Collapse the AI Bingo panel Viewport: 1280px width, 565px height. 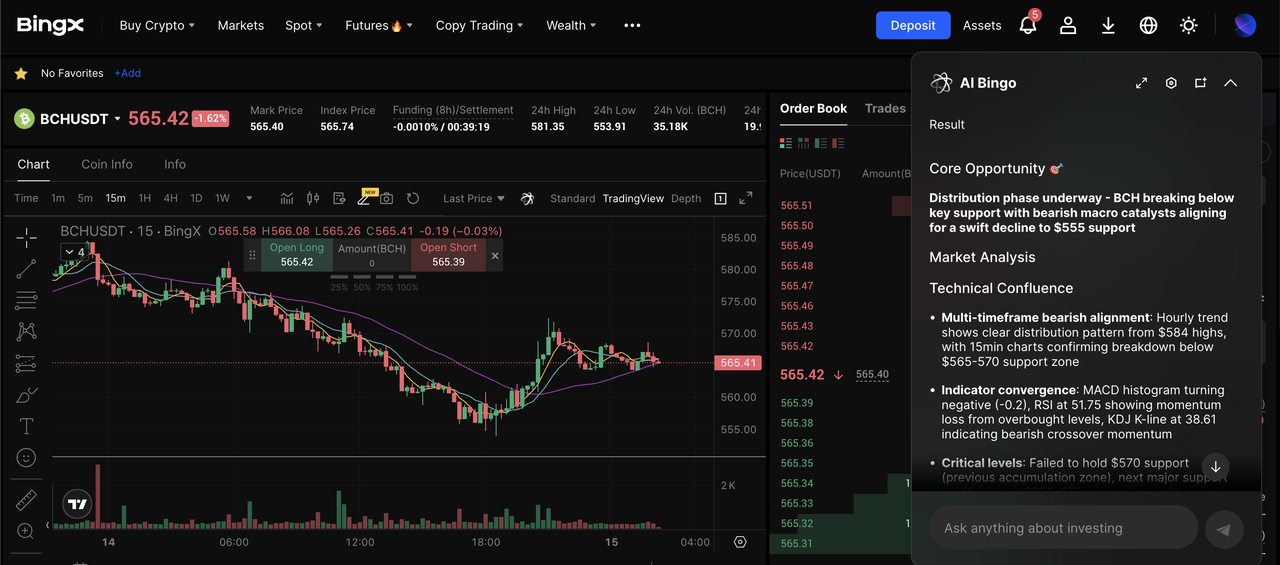(1231, 83)
